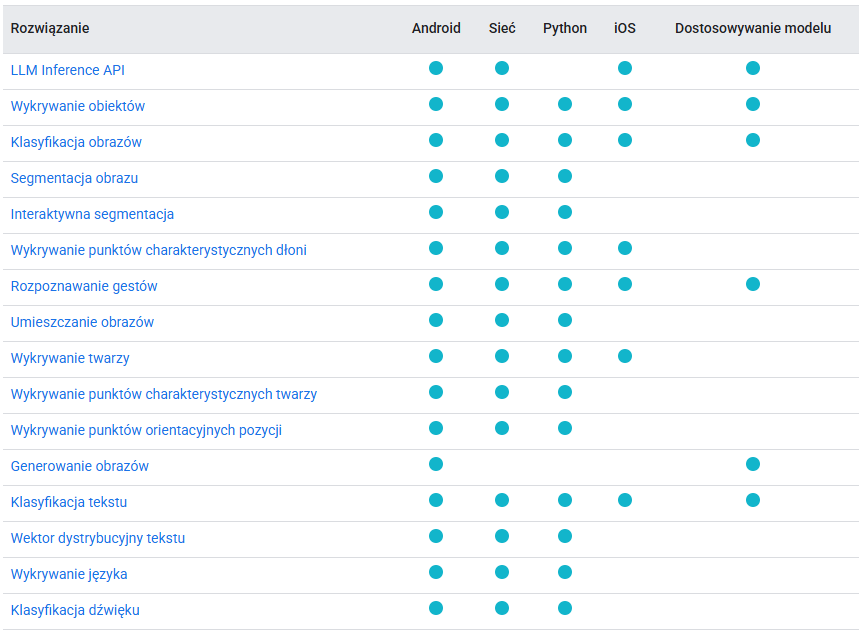Screen dimensions: 862x634
Task: Click Android dot in LLM Inference API row
Action: click(436, 68)
